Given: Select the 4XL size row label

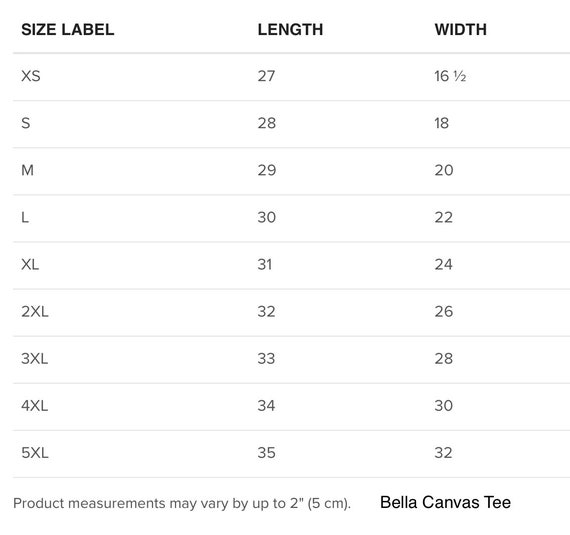Looking at the screenshot, I should pyautogui.click(x=35, y=406).
